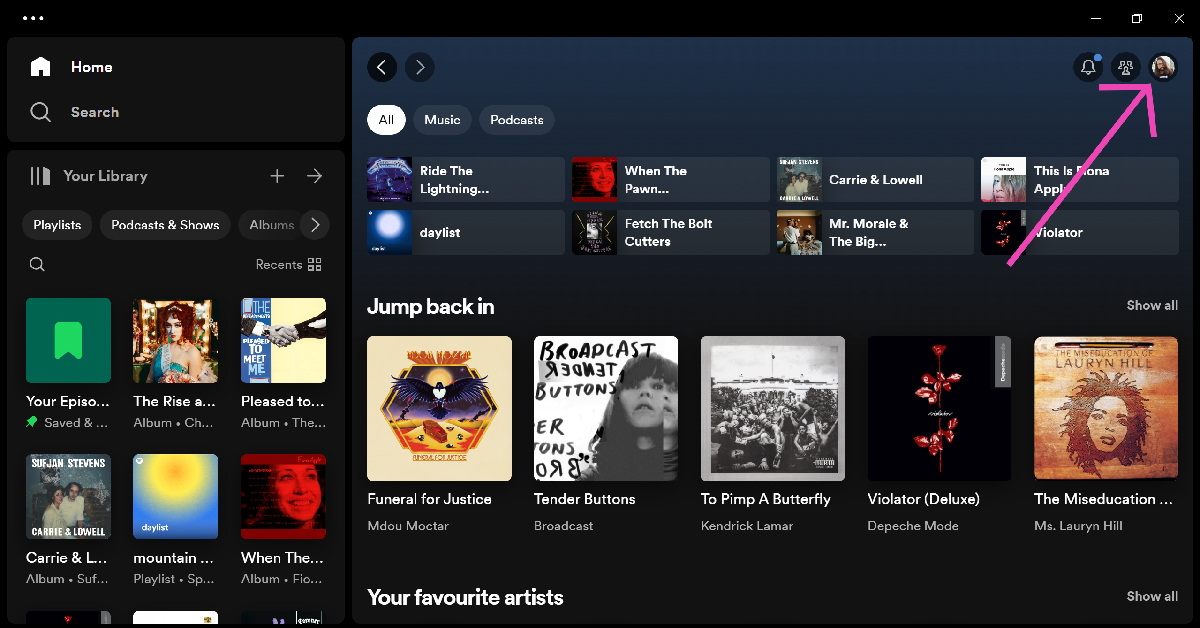Expand Your Library with arrow icon

[314, 176]
